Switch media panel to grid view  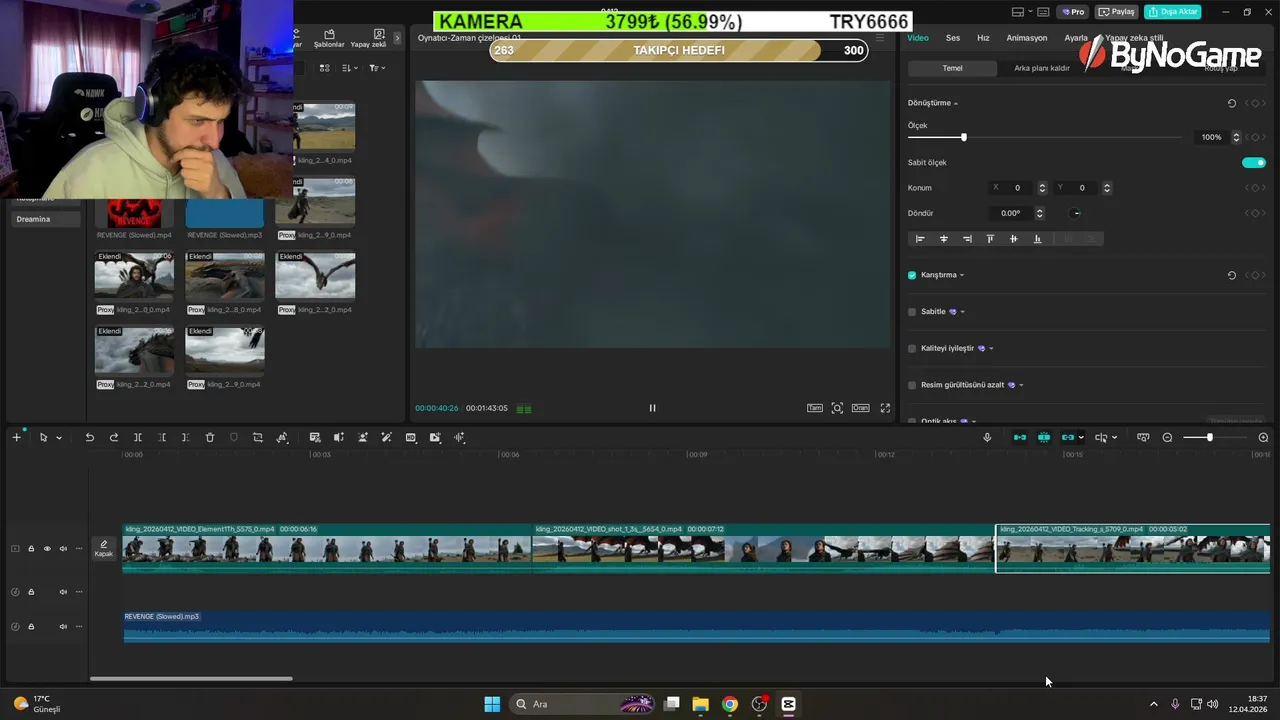coord(324,68)
